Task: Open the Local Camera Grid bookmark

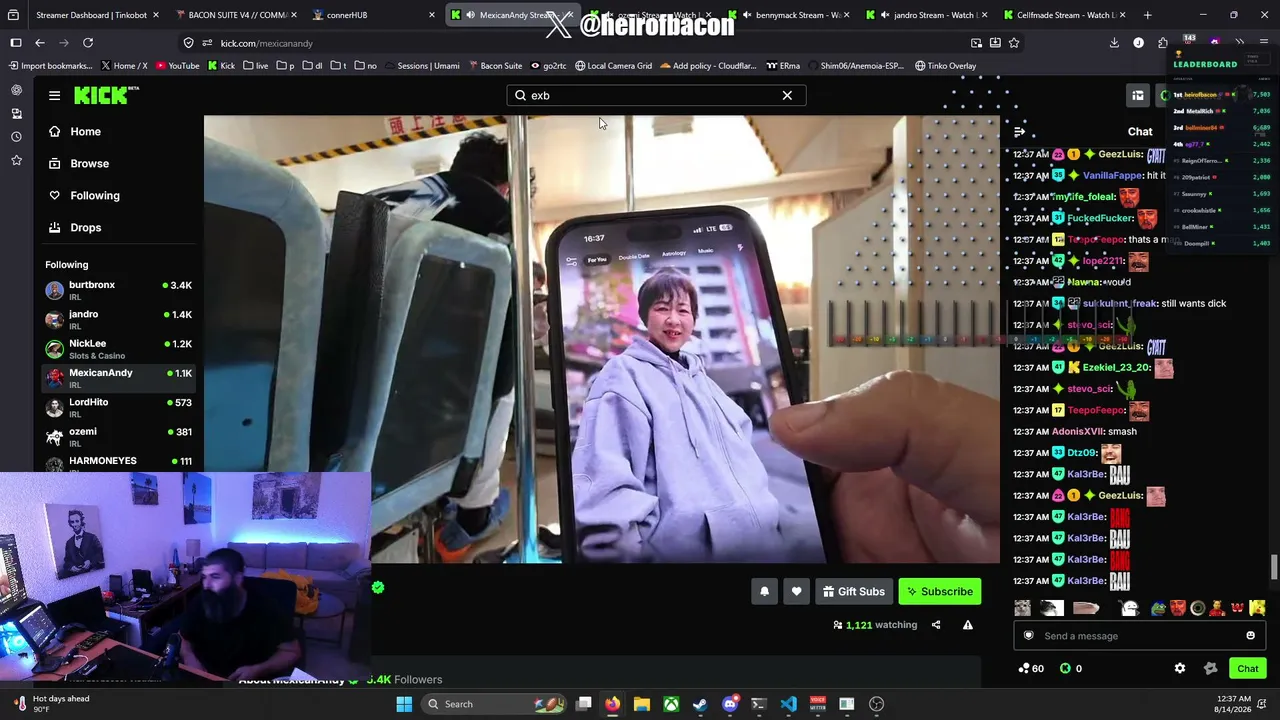Action: (x=613, y=66)
